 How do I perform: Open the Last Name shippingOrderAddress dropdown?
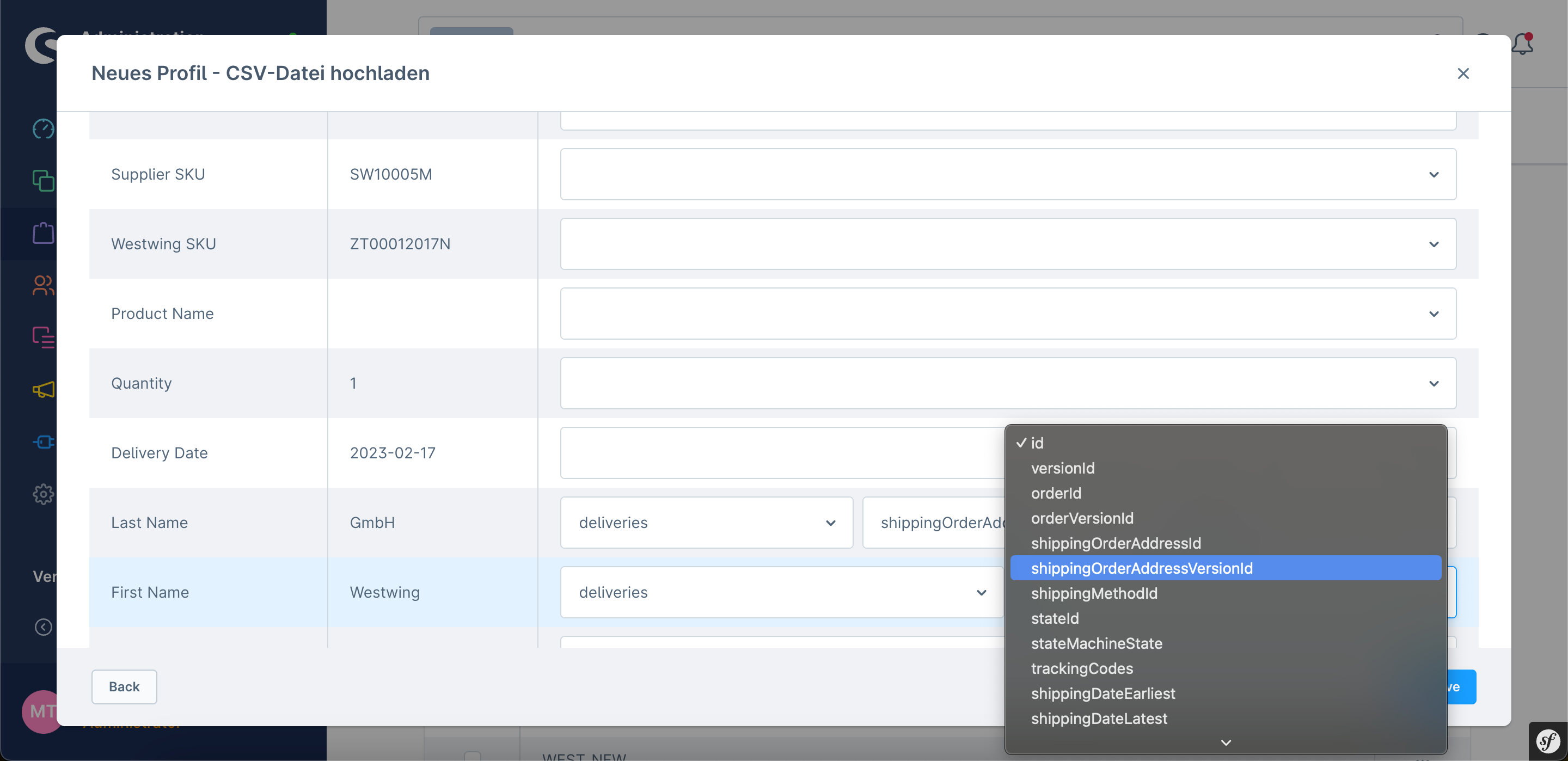(x=934, y=523)
